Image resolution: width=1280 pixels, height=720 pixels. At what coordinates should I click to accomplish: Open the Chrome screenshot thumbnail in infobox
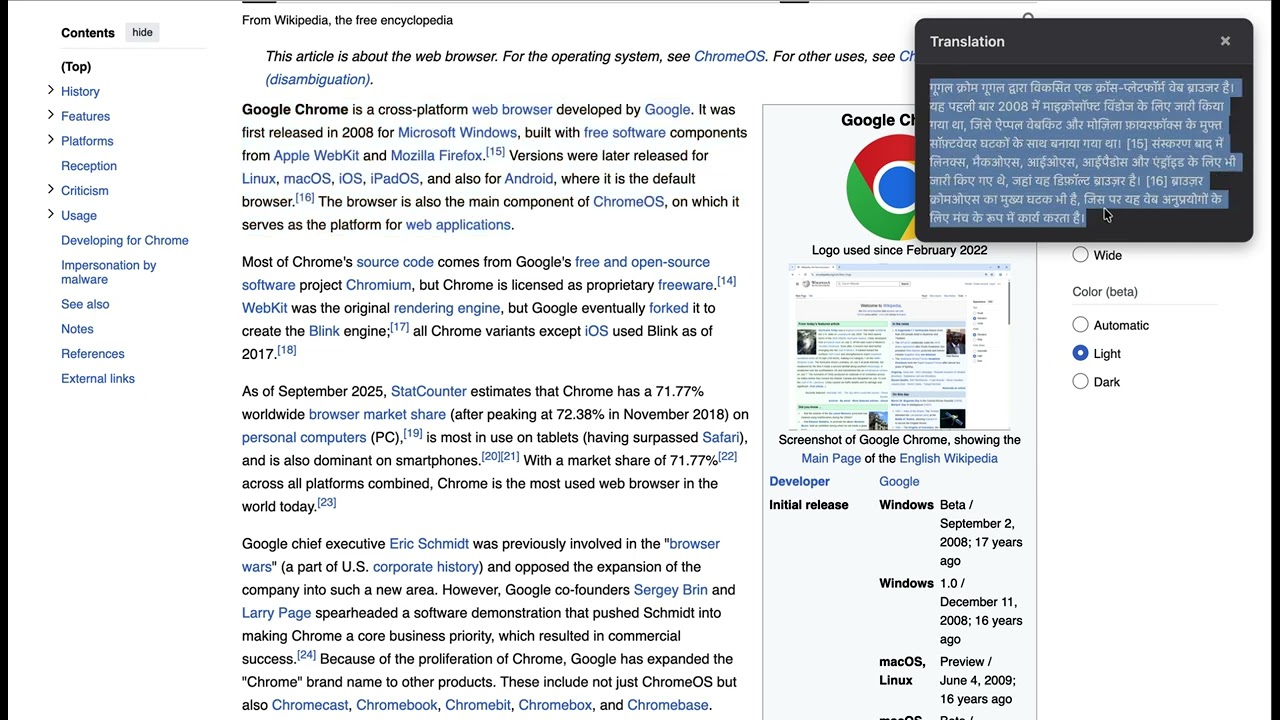(899, 347)
